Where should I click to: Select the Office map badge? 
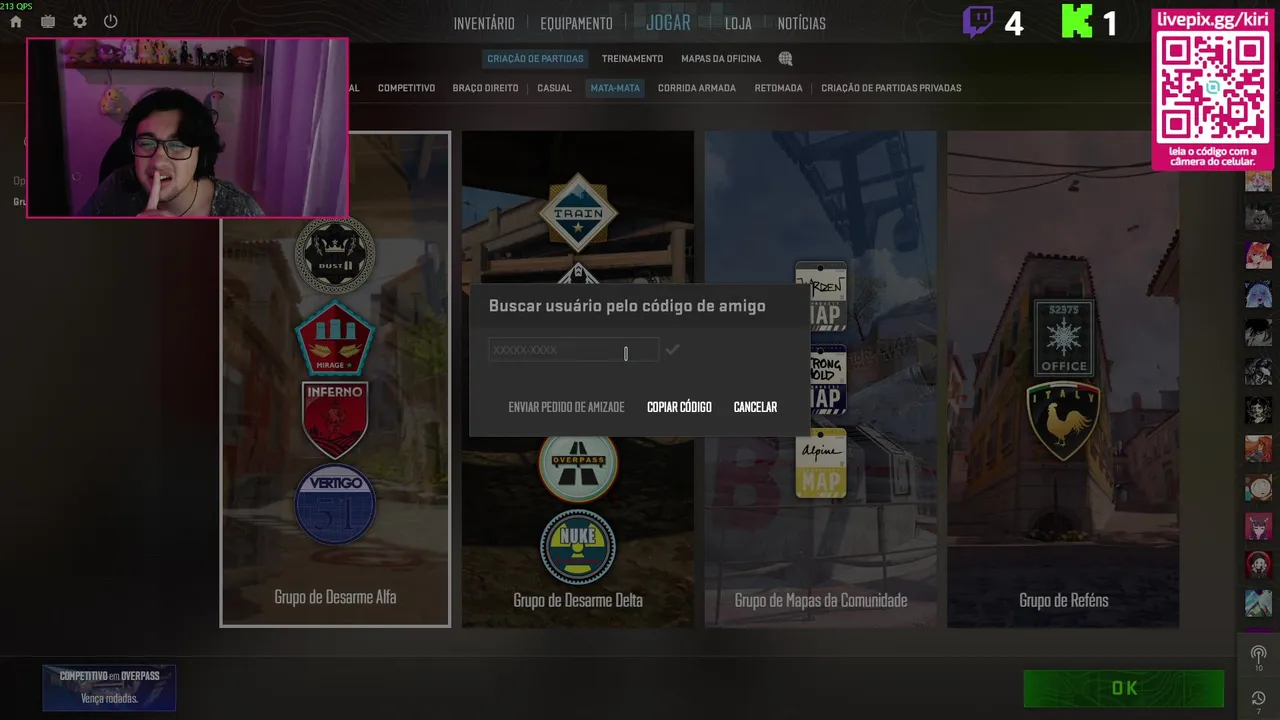pyautogui.click(x=1063, y=338)
